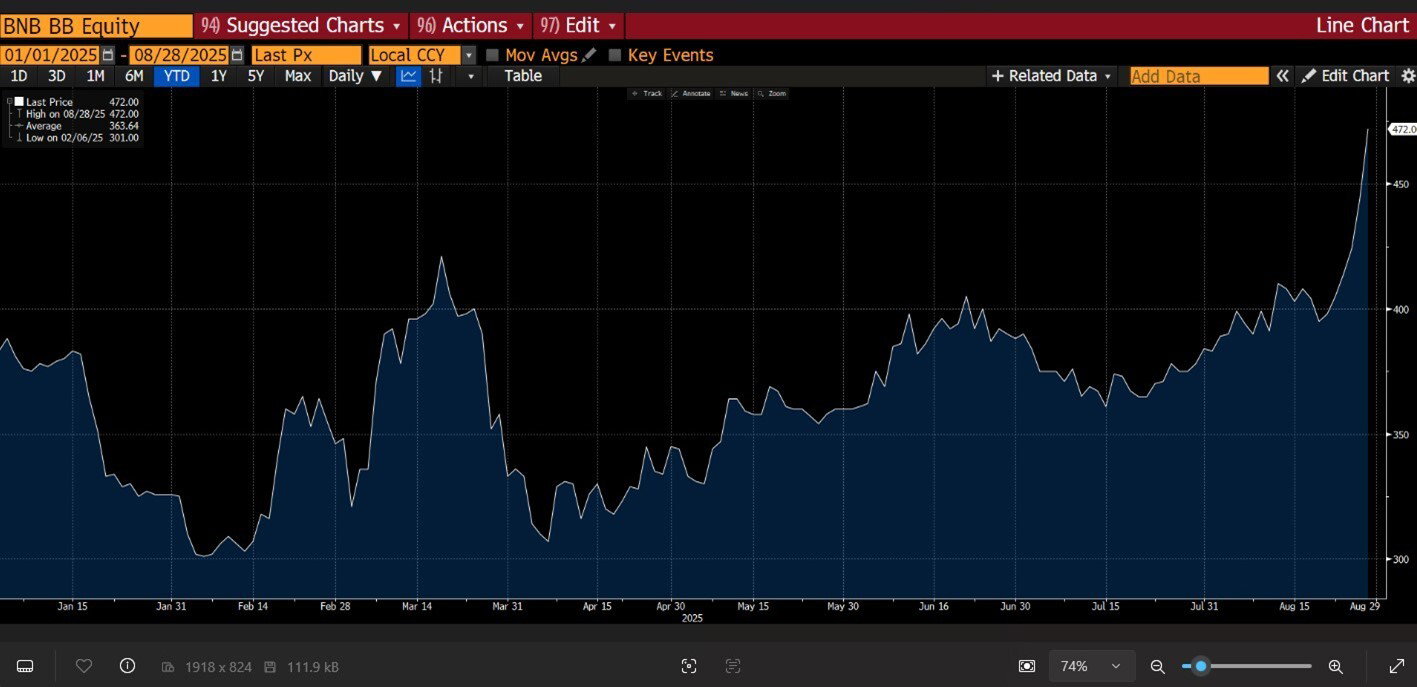Open the end date calendar picker

click(x=237, y=55)
